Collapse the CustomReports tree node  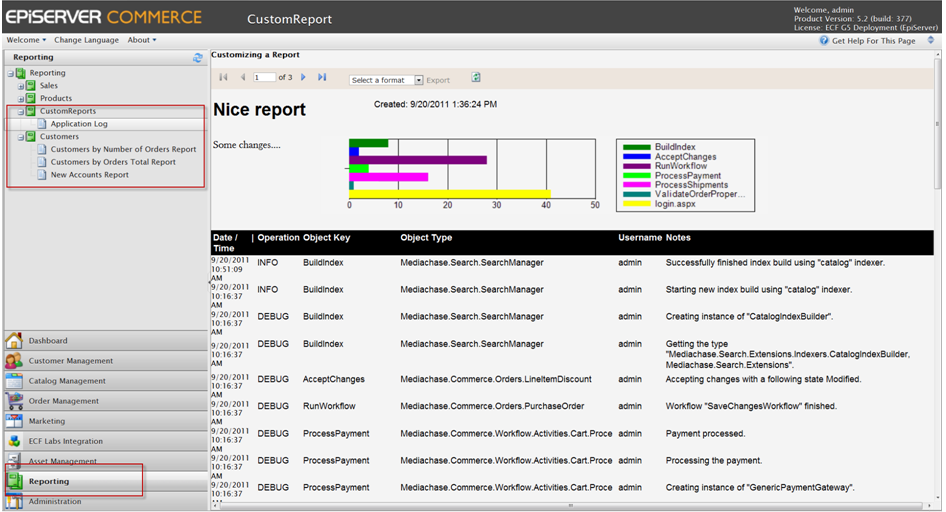click(x=19, y=111)
